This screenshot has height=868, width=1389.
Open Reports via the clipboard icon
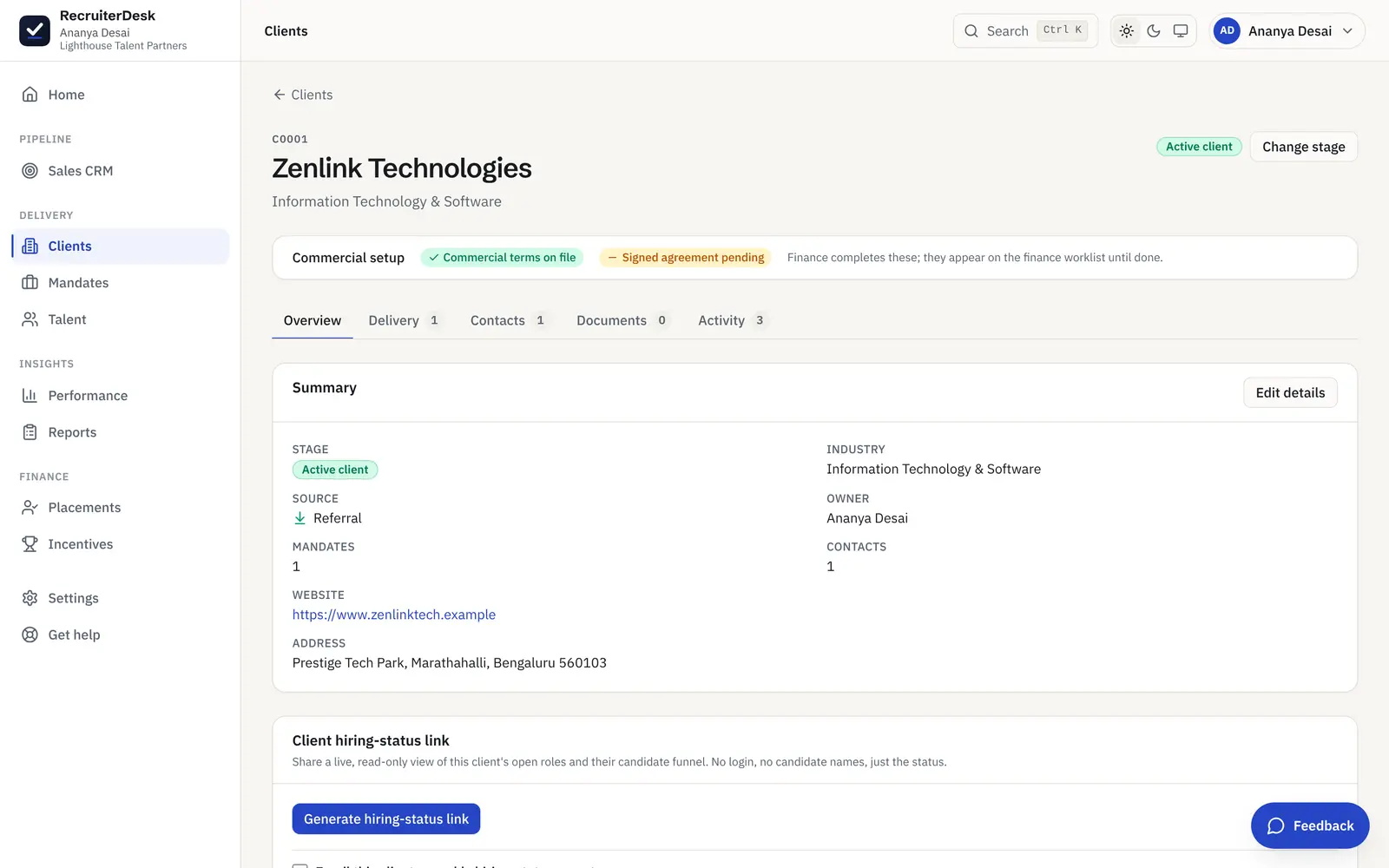click(30, 432)
